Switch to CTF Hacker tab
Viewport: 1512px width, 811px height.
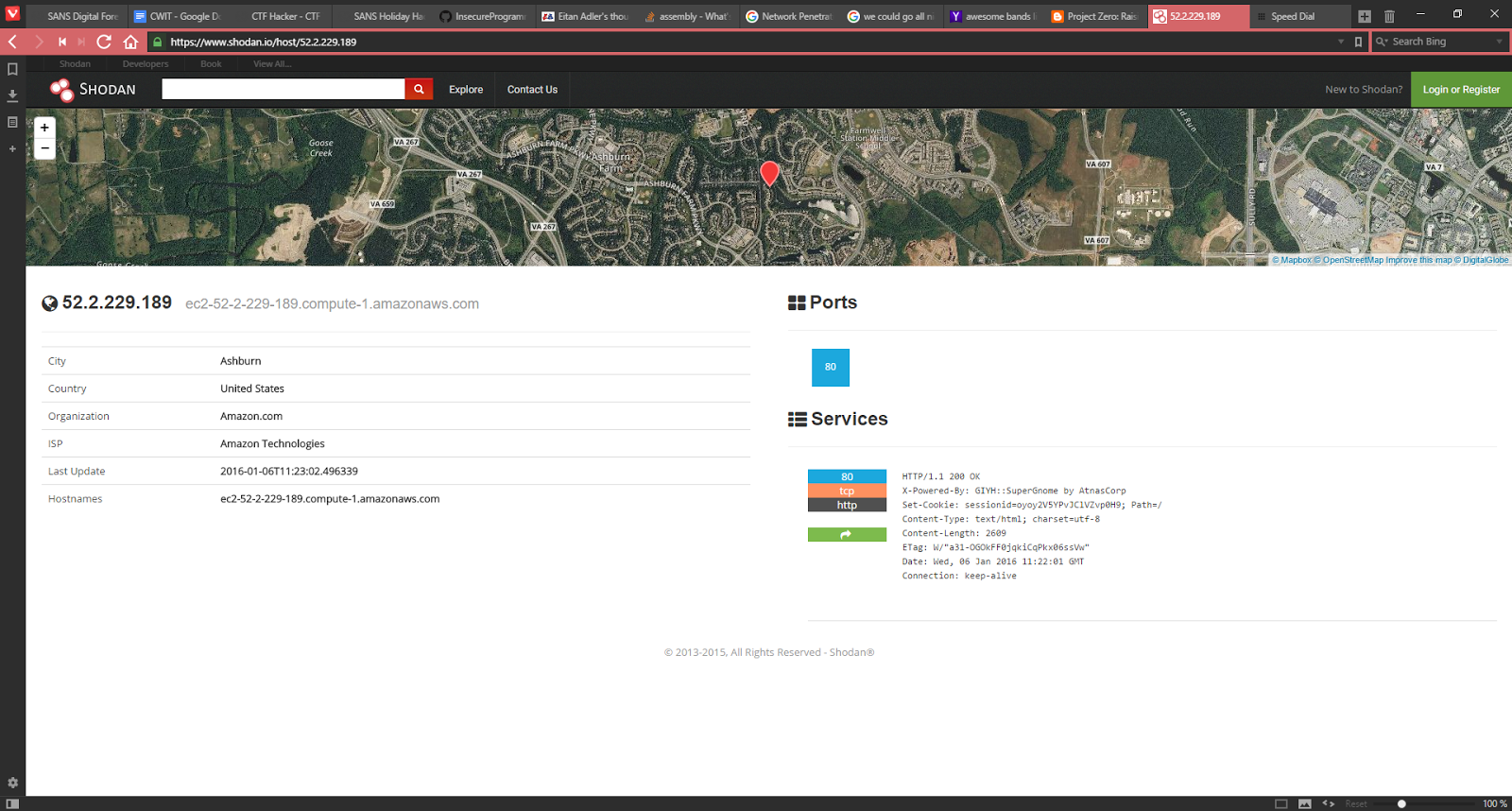click(x=280, y=16)
